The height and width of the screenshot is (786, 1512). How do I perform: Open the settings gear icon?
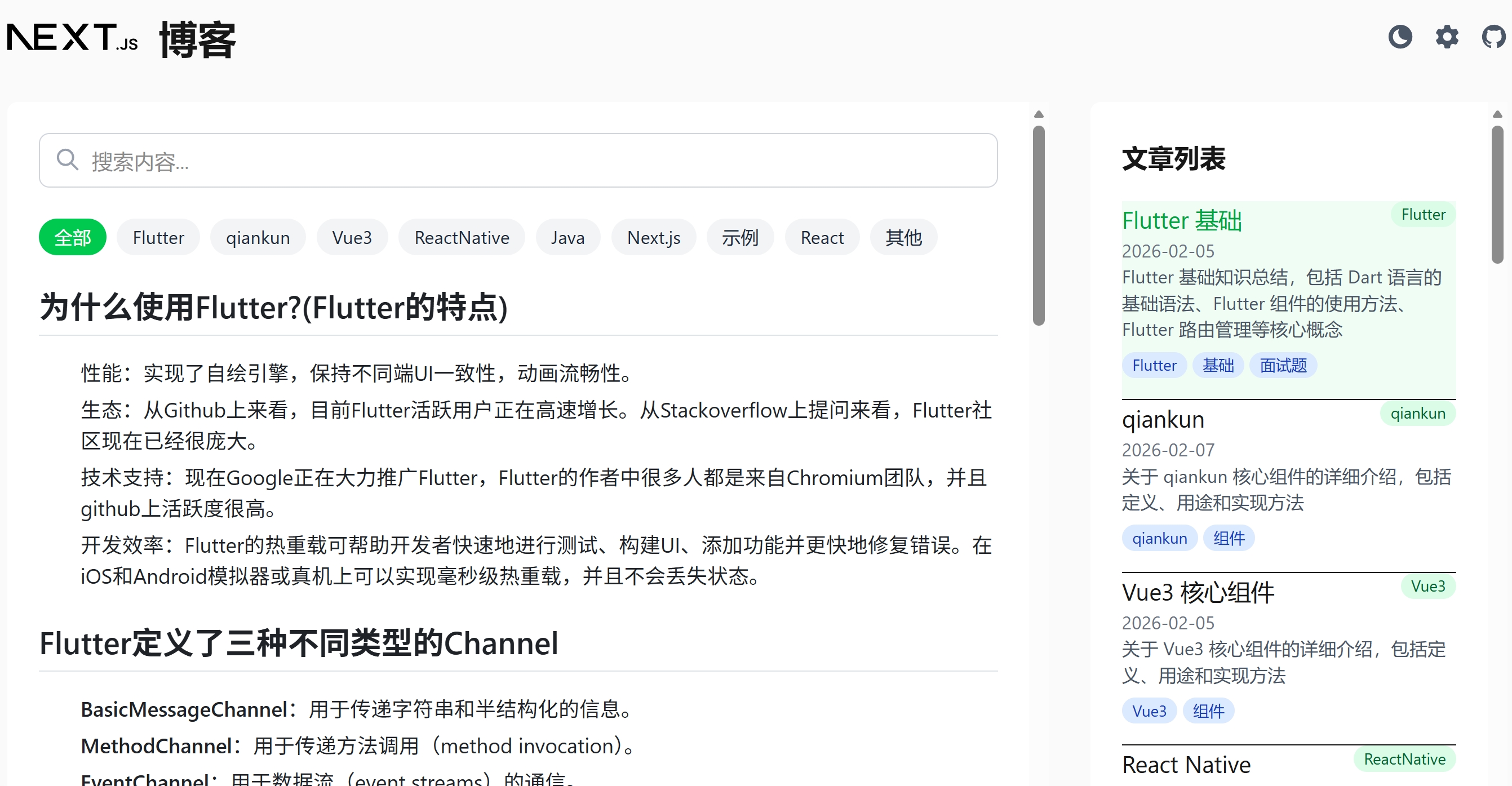(x=1446, y=37)
